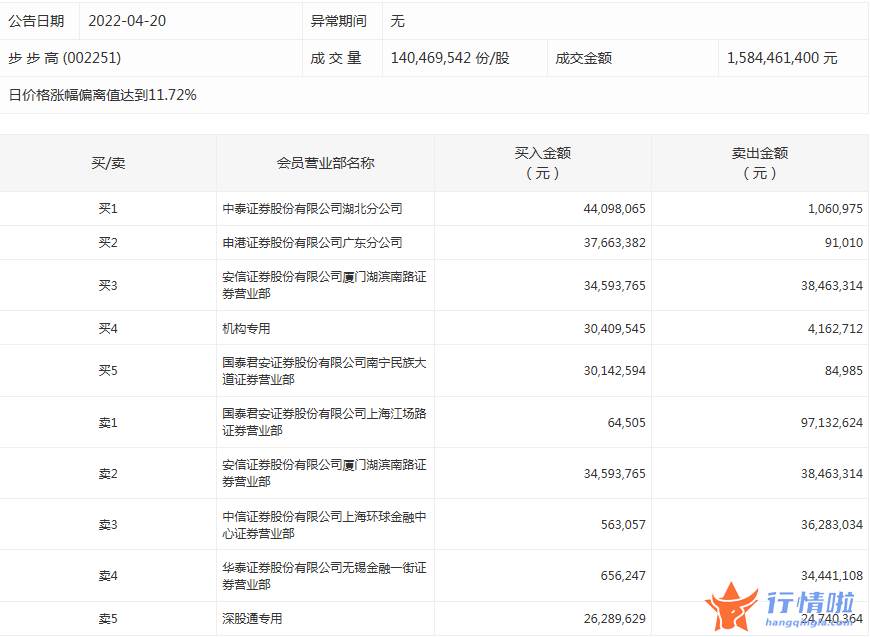Click 中信证券 上海环球金融中心 branch name

(x=324, y=525)
